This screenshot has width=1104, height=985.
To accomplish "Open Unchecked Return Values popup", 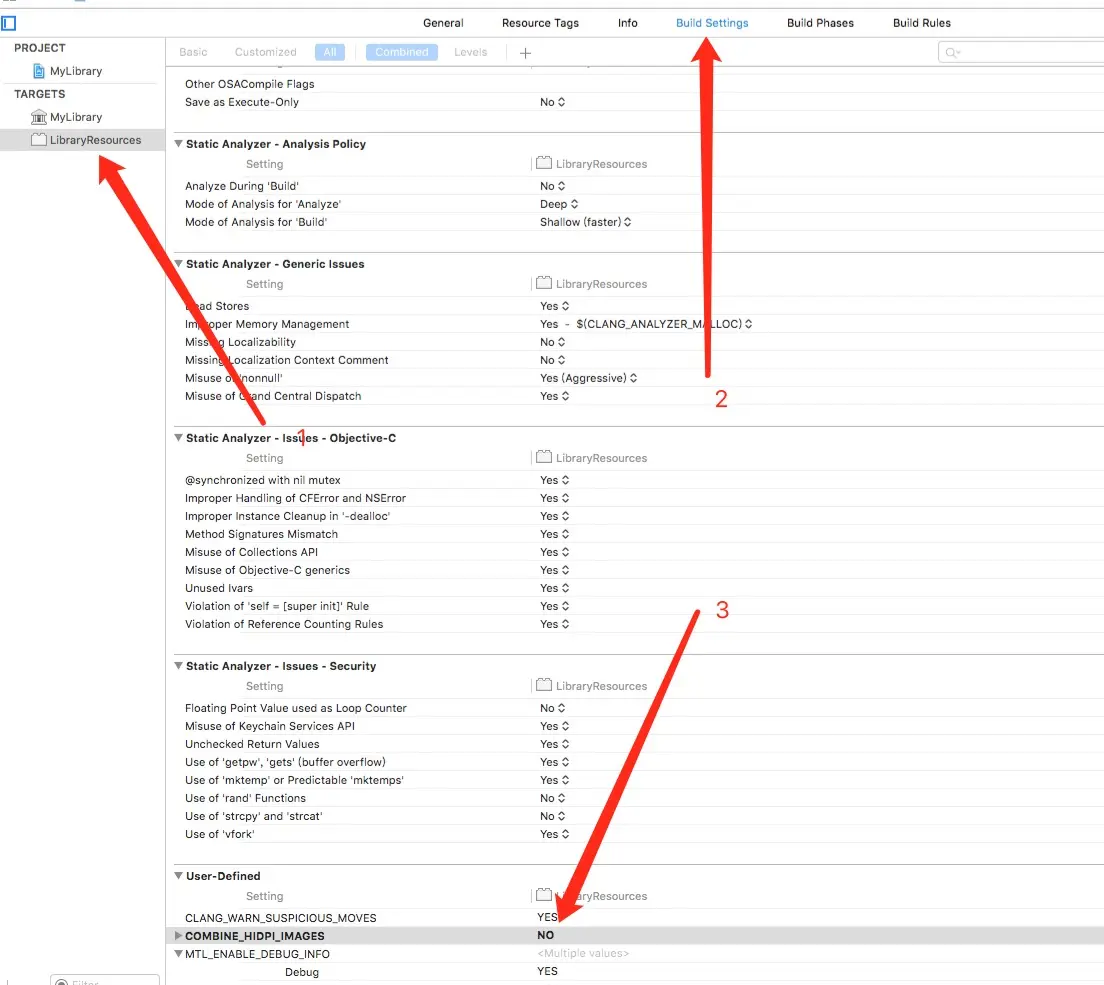I will tap(554, 744).
